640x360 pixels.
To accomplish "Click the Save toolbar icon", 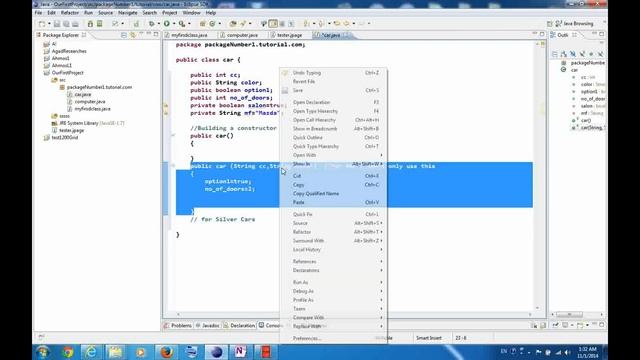I will tap(57, 24).
